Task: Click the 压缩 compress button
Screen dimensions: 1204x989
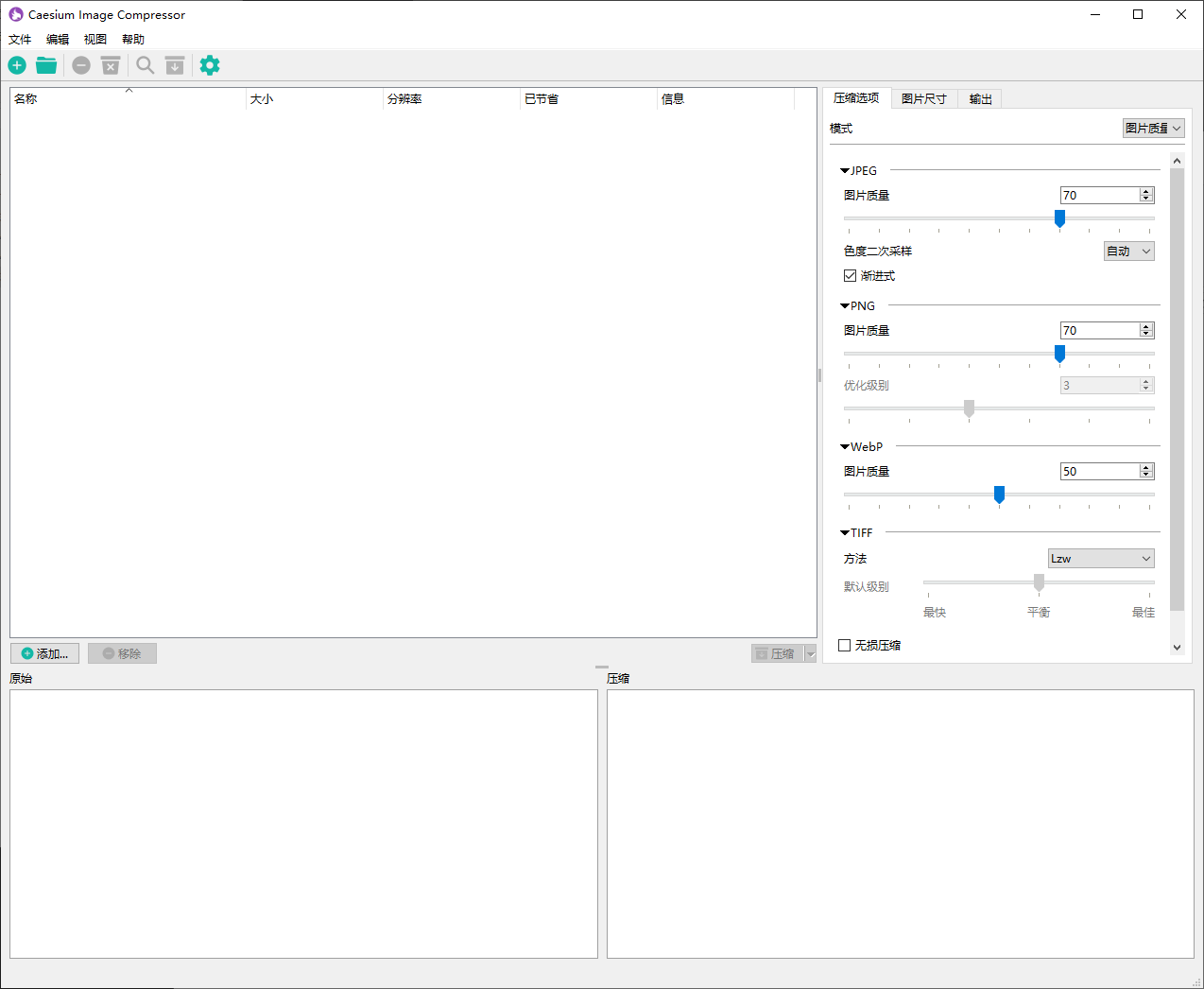Action: (777, 654)
